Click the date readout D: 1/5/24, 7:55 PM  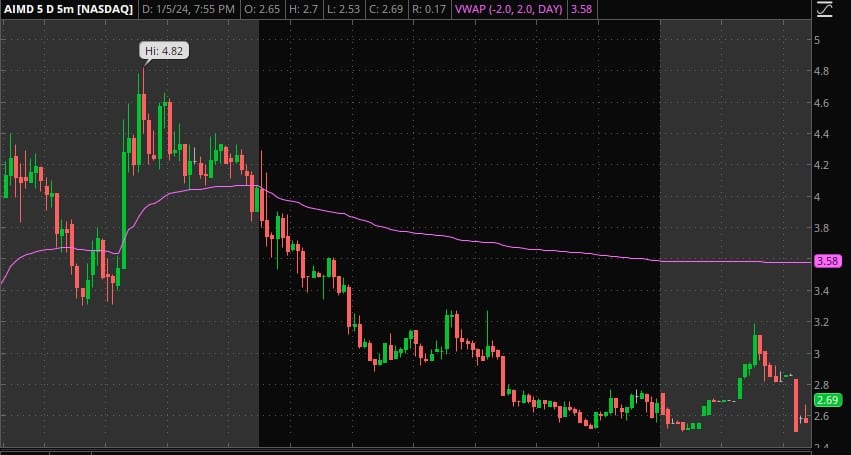[189, 9]
